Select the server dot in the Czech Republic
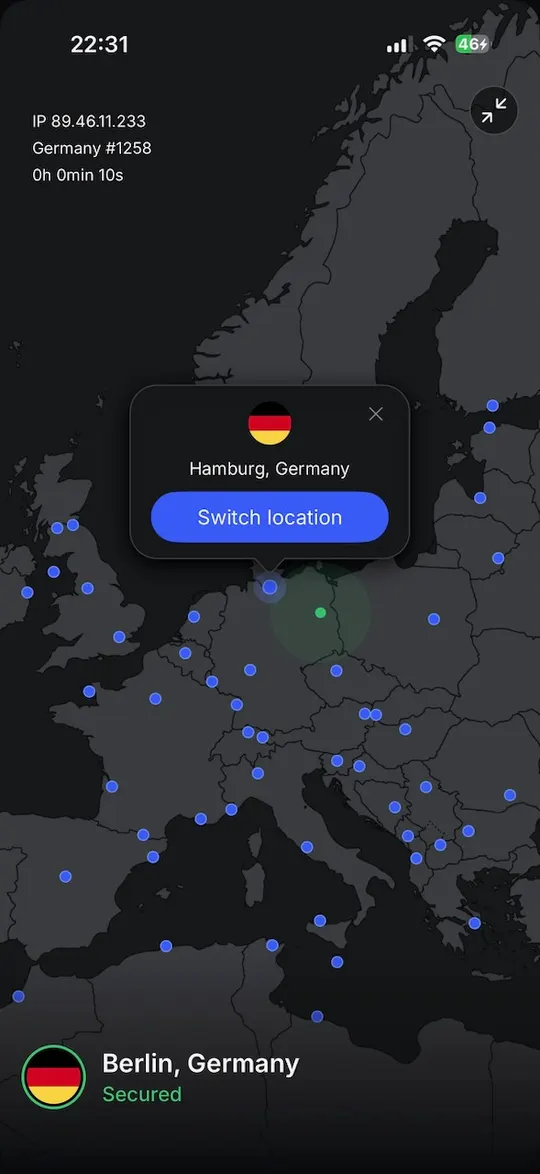The height and width of the screenshot is (1174, 540). pyautogui.click(x=336, y=671)
